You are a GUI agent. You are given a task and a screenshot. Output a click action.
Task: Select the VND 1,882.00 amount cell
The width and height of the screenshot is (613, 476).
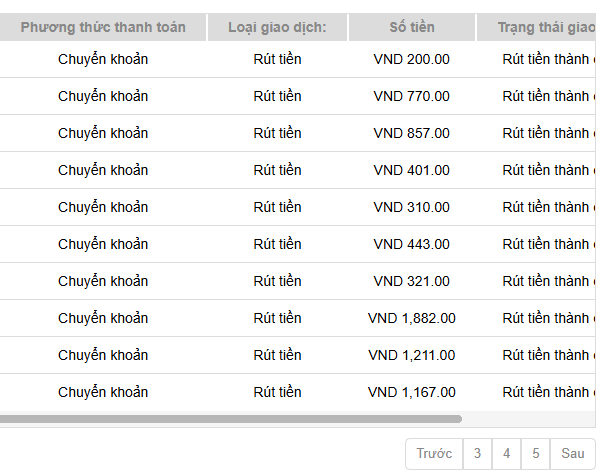[412, 318]
